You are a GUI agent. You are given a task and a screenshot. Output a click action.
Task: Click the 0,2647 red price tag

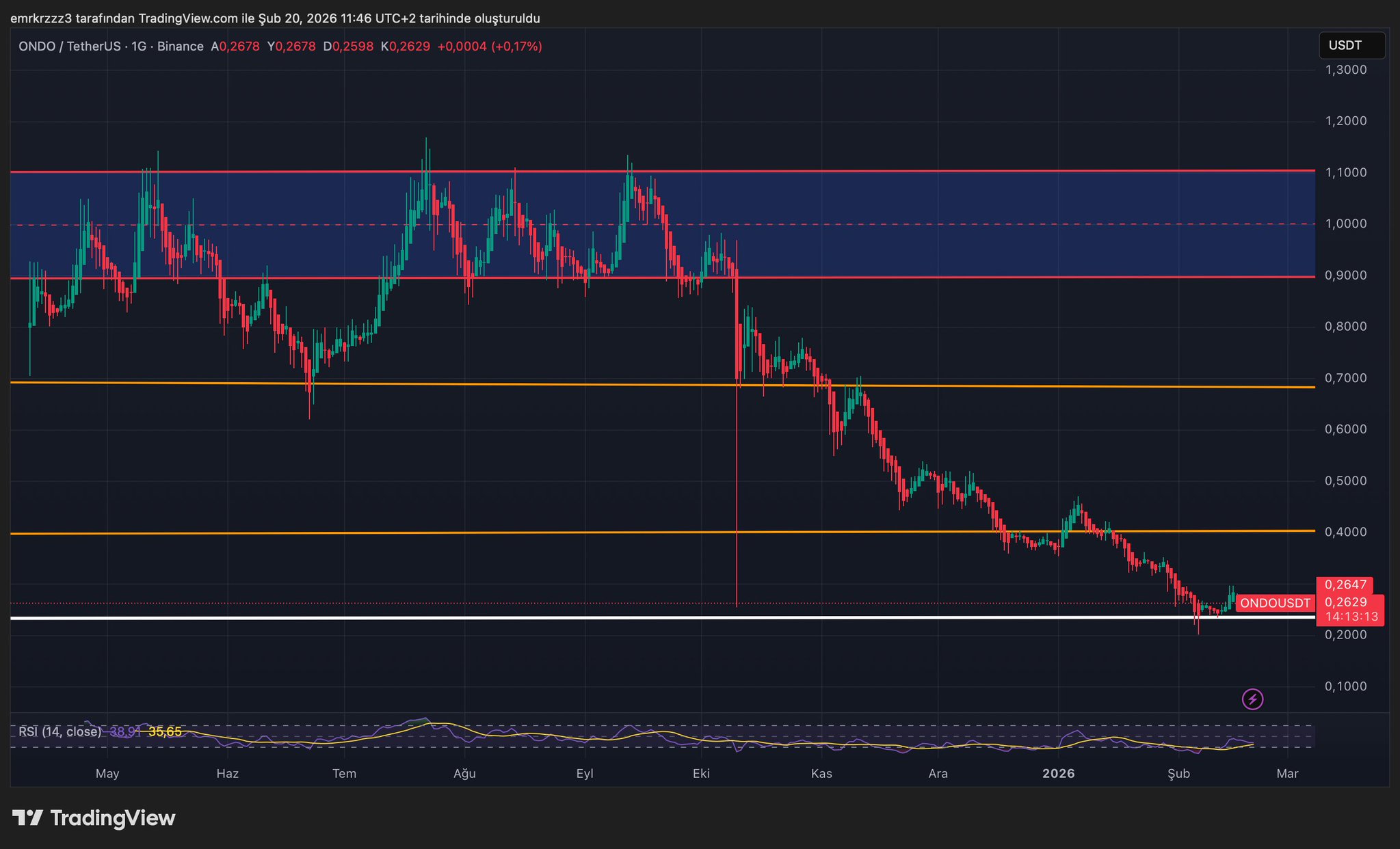(x=1345, y=584)
